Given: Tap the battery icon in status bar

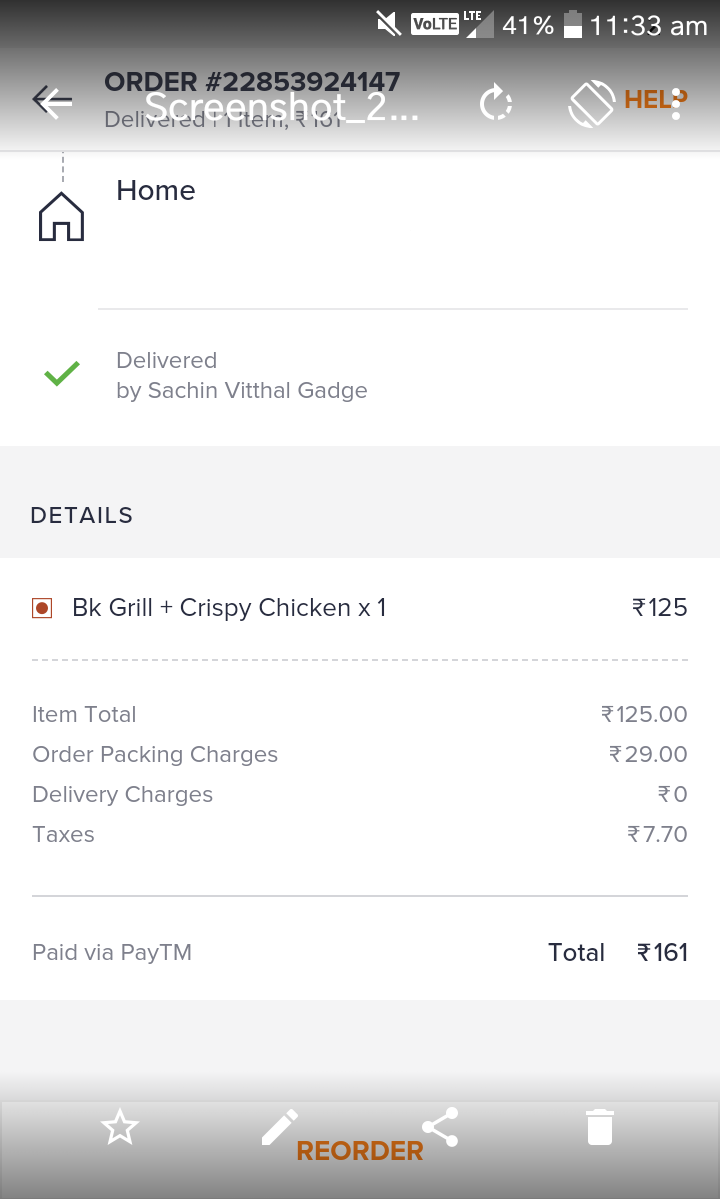Looking at the screenshot, I should pos(573,25).
